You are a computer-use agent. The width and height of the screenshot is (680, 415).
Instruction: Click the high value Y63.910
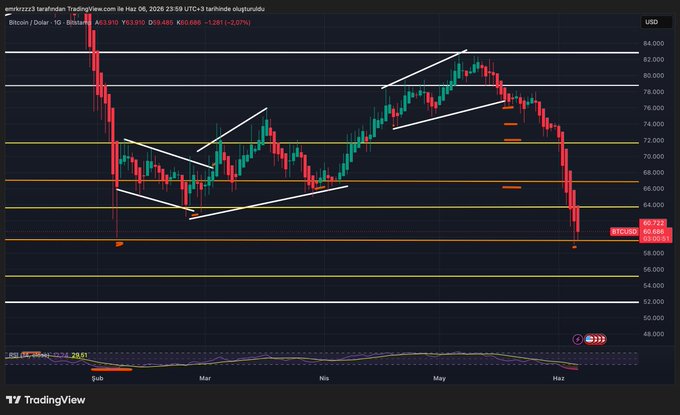[x=133, y=23]
